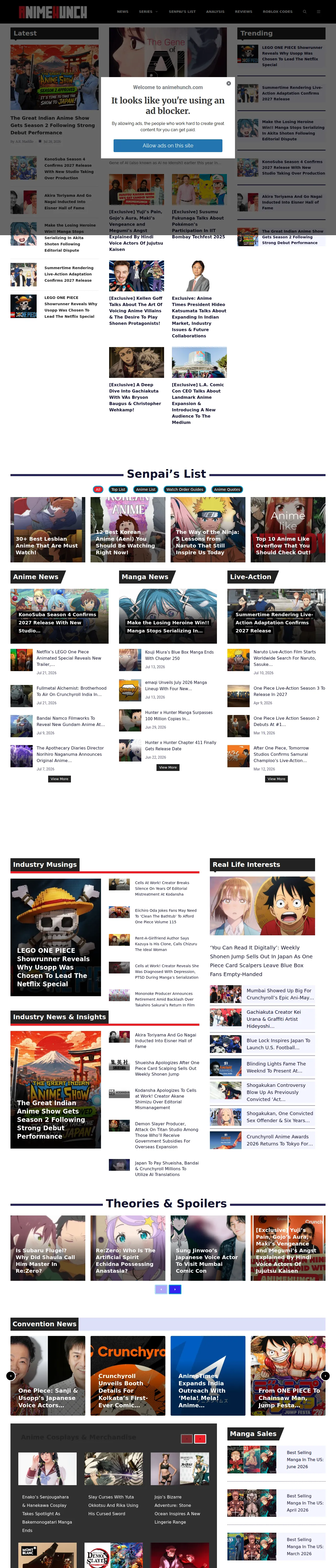This screenshot has width=336, height=1568.
Task: Open the hamburger menu icon
Action: [318, 11]
